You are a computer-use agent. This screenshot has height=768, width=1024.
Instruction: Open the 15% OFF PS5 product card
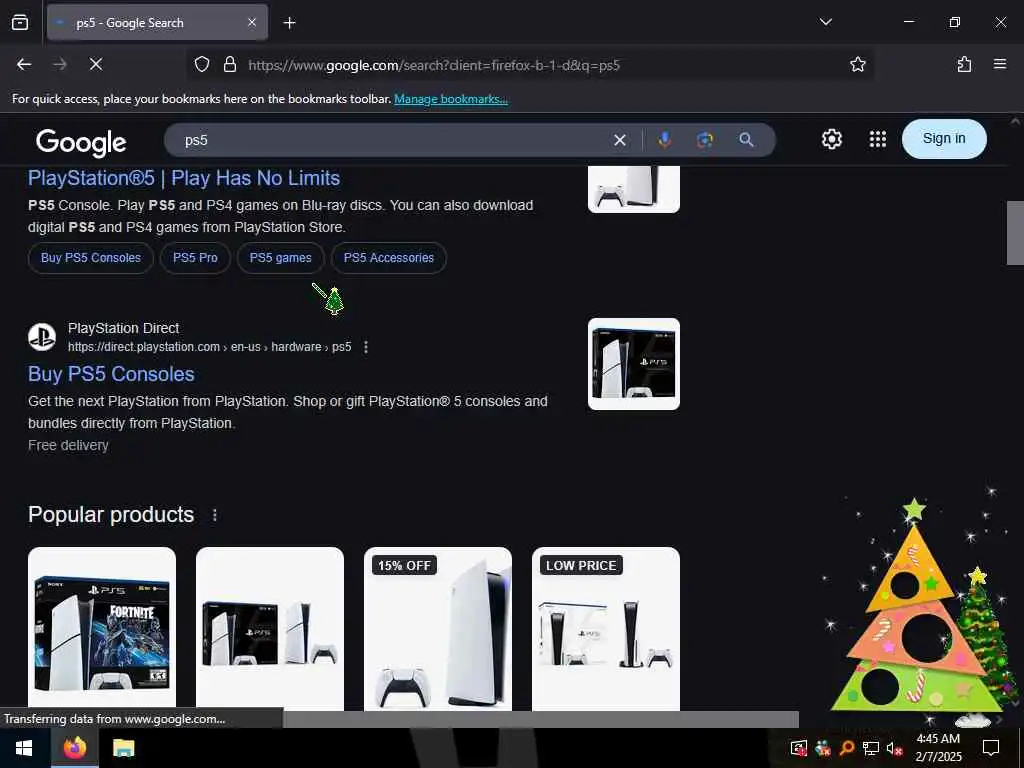pyautogui.click(x=438, y=628)
